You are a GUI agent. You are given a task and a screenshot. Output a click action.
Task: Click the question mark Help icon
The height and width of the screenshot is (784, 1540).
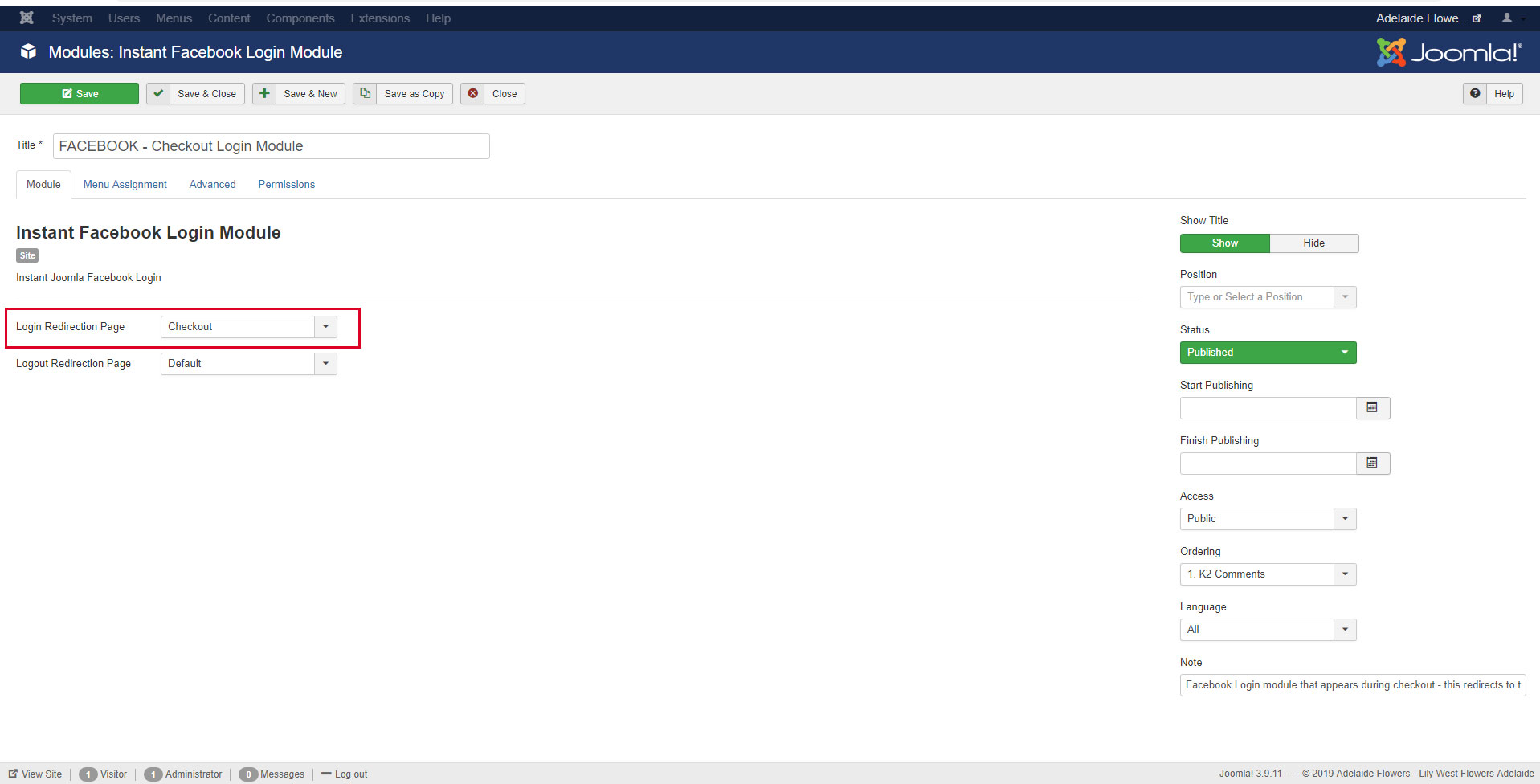(x=1475, y=93)
